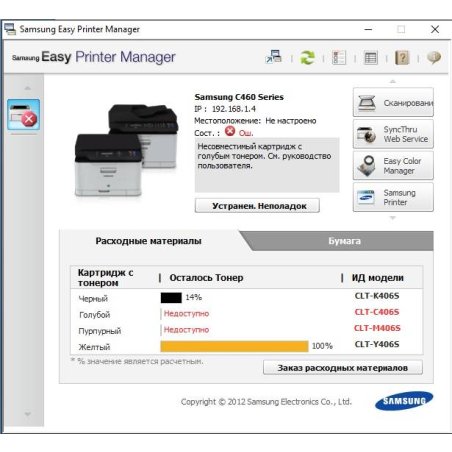Switch to the Бумага tab
The image size is (452, 452).
[344, 241]
